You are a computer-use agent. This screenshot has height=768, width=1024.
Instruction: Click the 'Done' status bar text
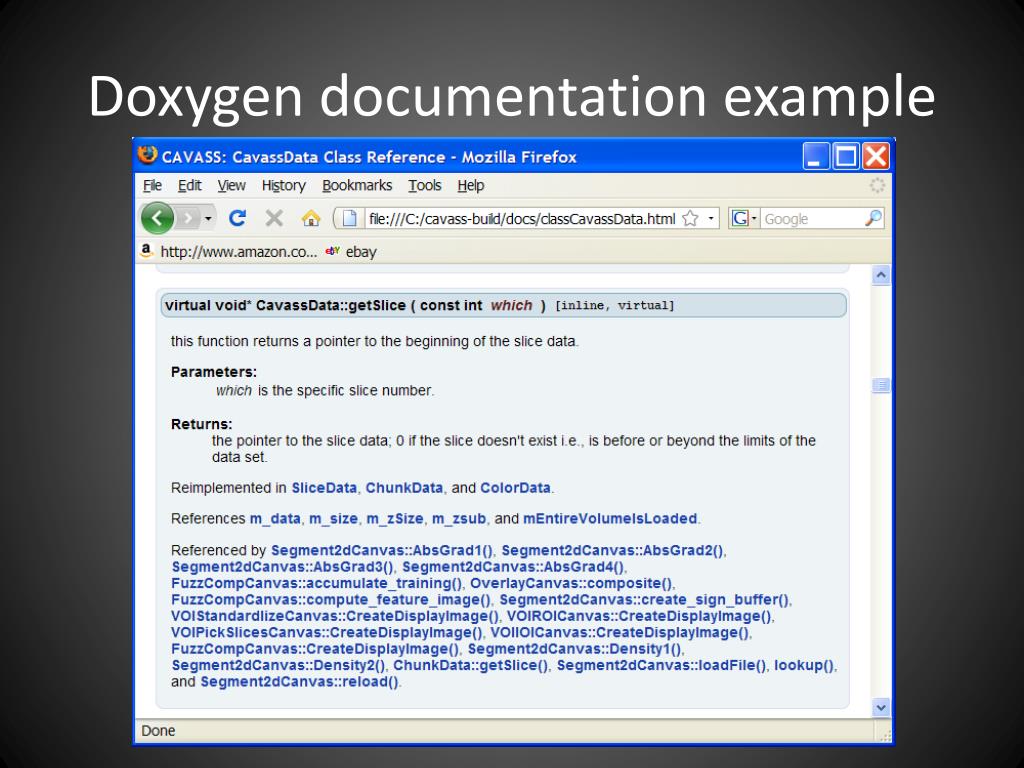click(158, 730)
